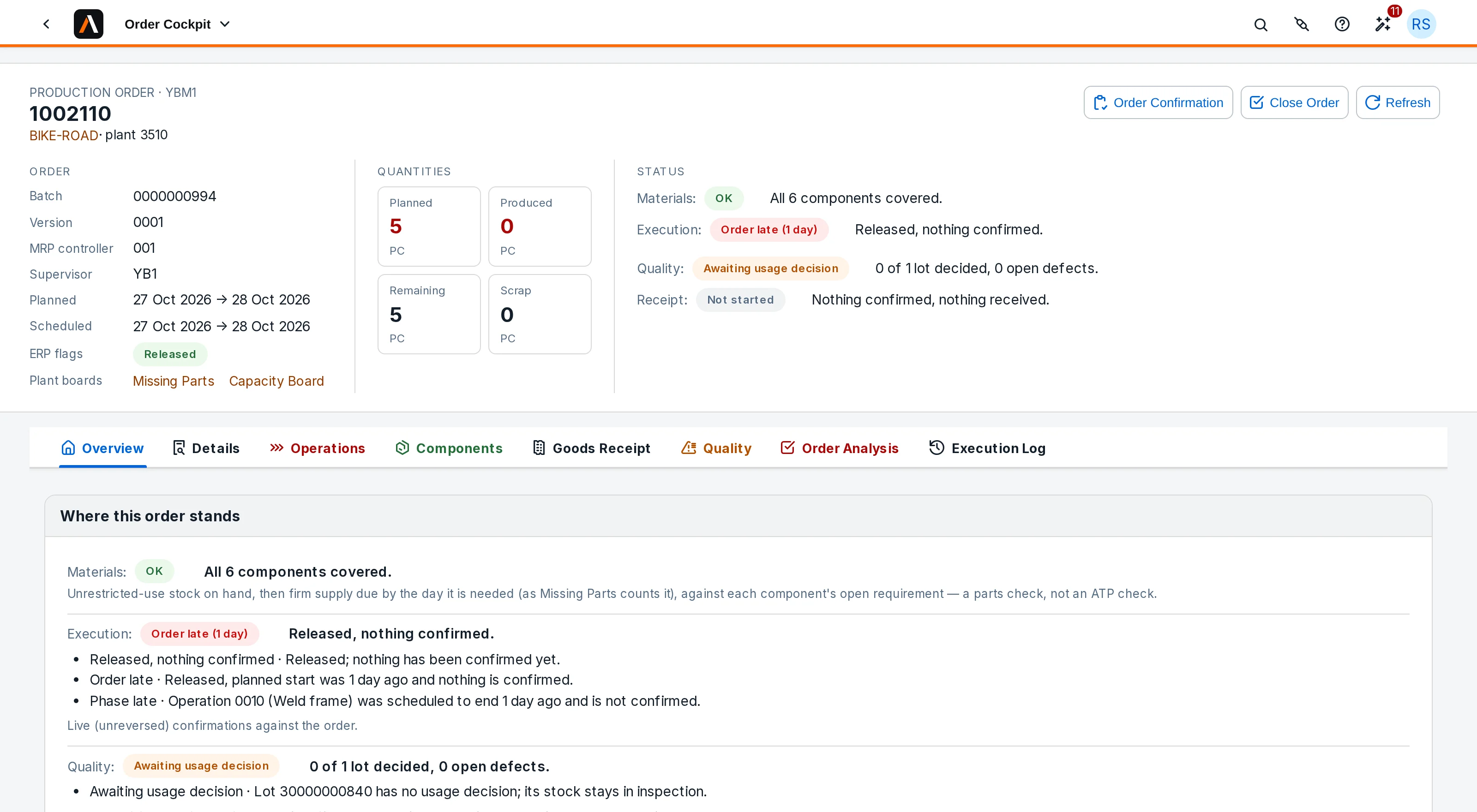
Task: Open the Execution Log tab
Action: [987, 448]
